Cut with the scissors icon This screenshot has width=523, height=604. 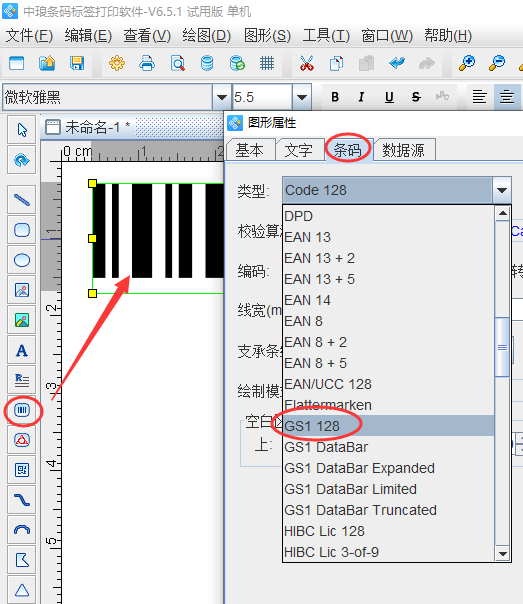pos(307,63)
